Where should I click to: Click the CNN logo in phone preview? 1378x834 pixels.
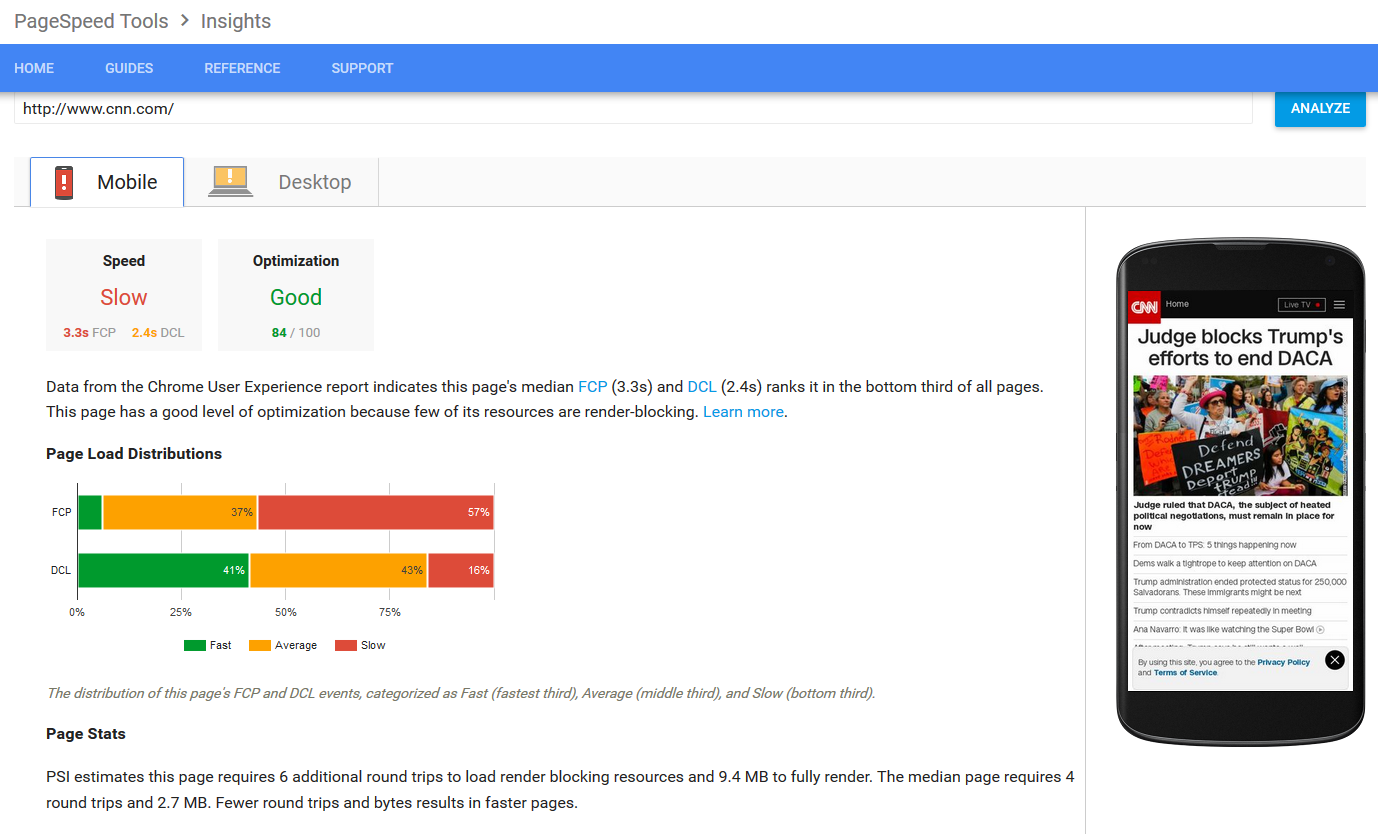coord(1144,306)
